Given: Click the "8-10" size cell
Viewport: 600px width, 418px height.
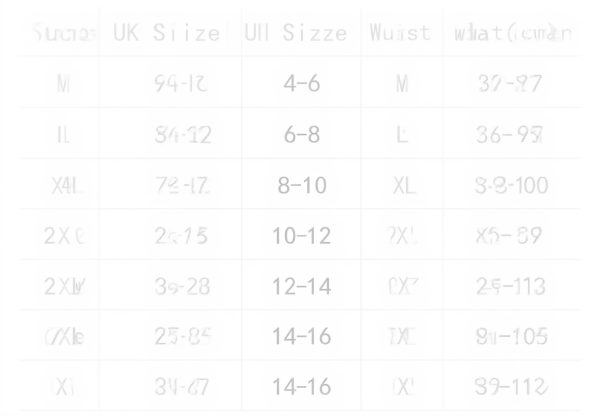Looking at the screenshot, I should [301, 186].
